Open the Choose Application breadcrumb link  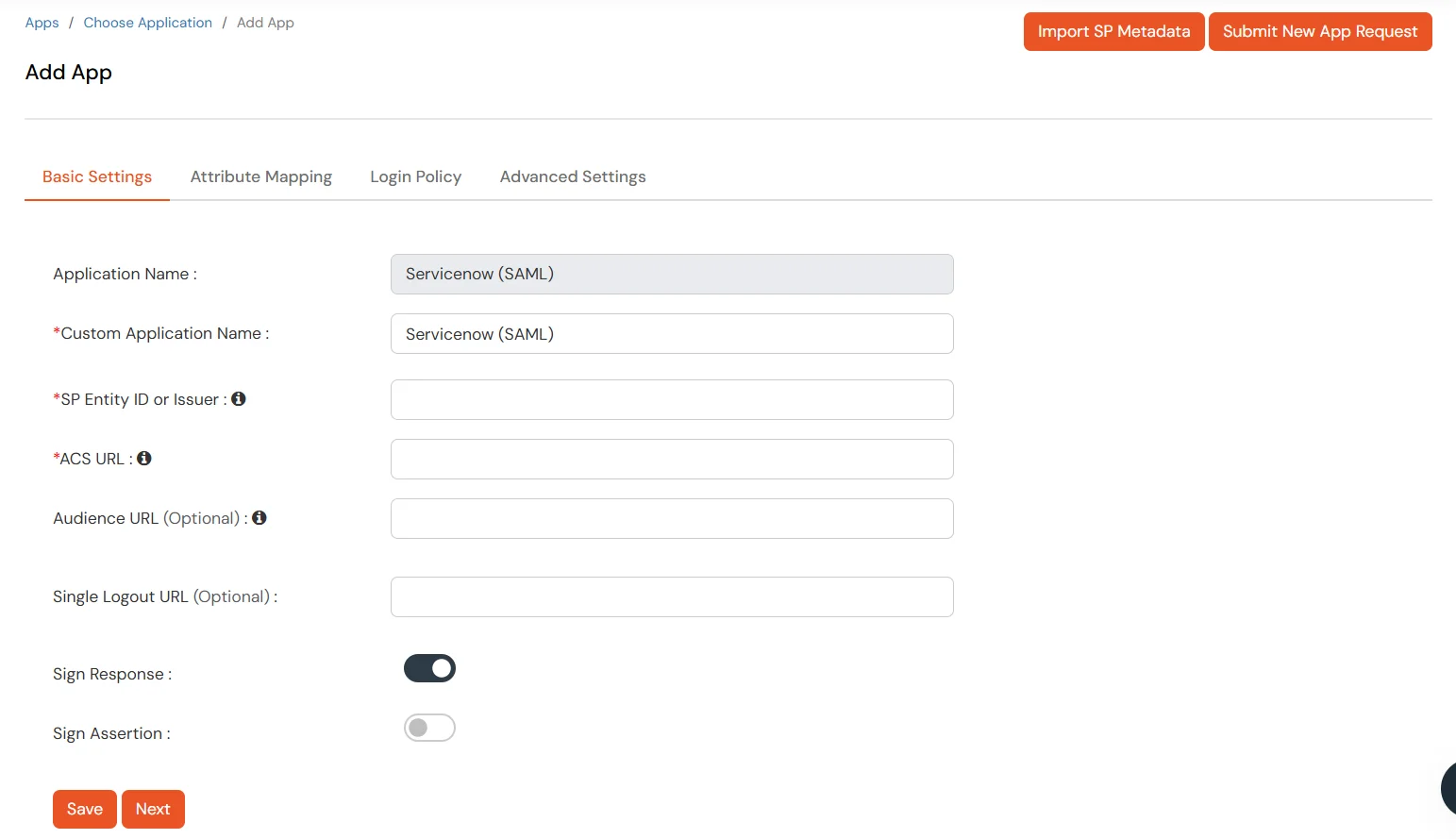(x=147, y=22)
